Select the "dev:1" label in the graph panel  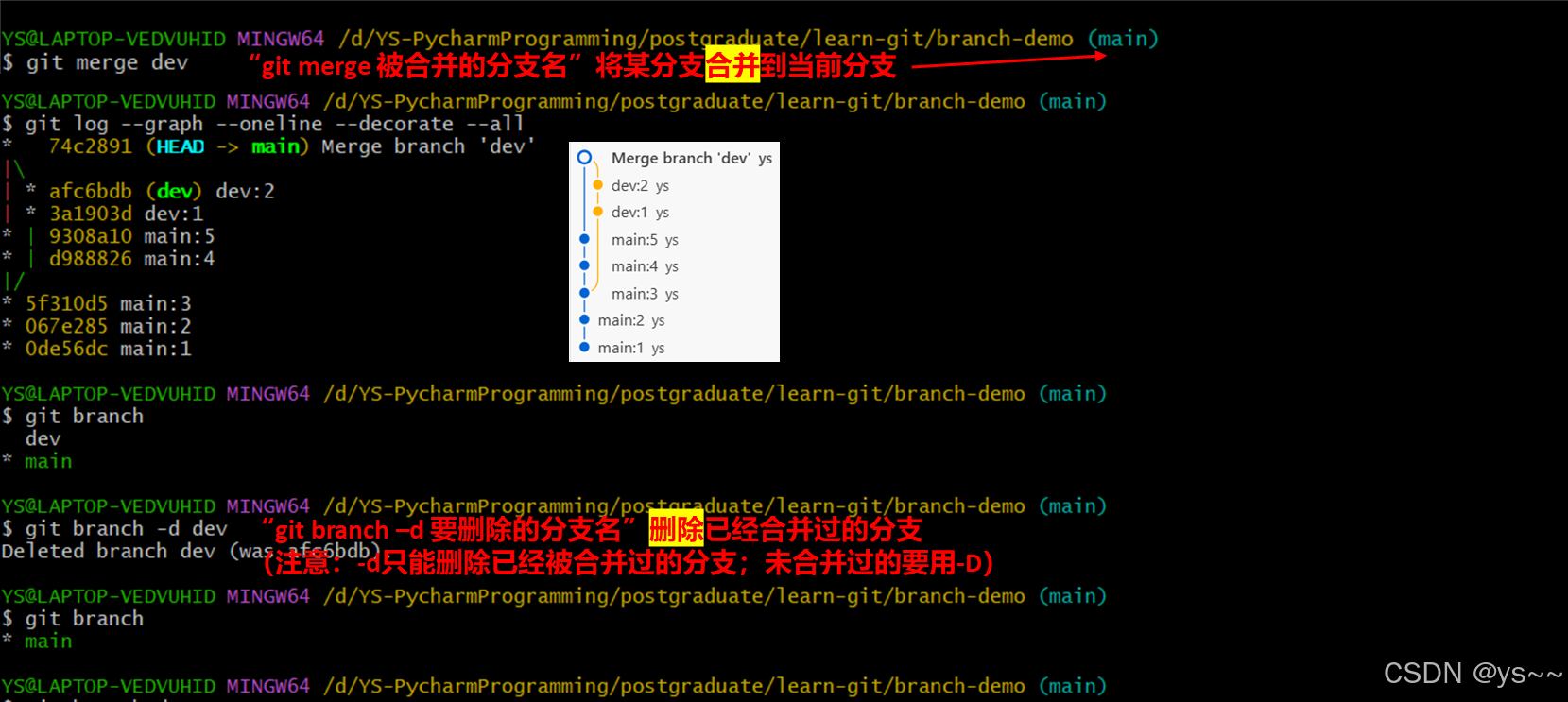pos(629,212)
